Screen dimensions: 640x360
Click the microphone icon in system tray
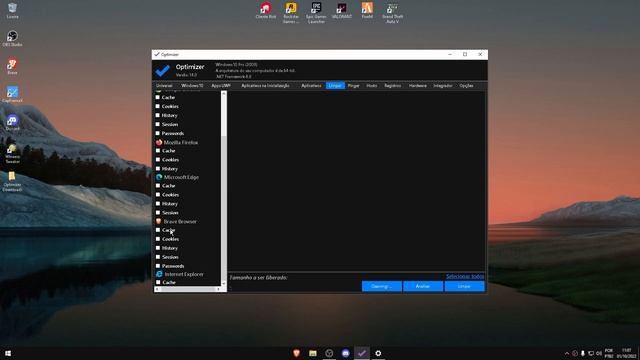tap(582, 353)
